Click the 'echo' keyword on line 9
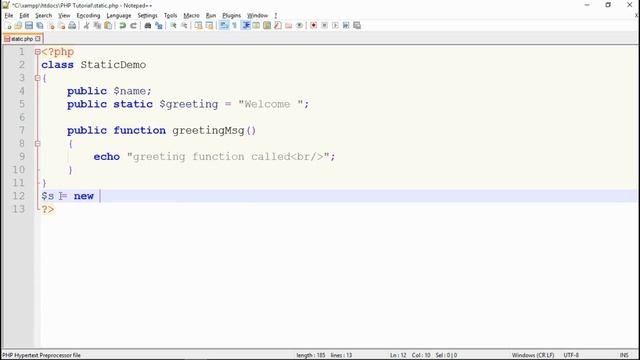The height and width of the screenshot is (360, 640). click(107, 157)
